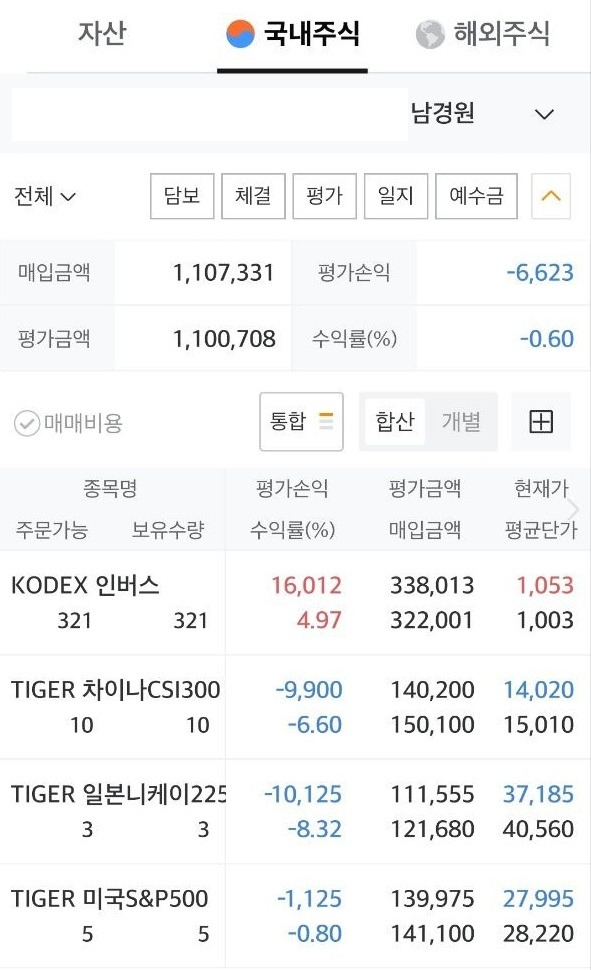Toggle the 매매비용 checkbox
The image size is (591, 970).
tap(27, 424)
